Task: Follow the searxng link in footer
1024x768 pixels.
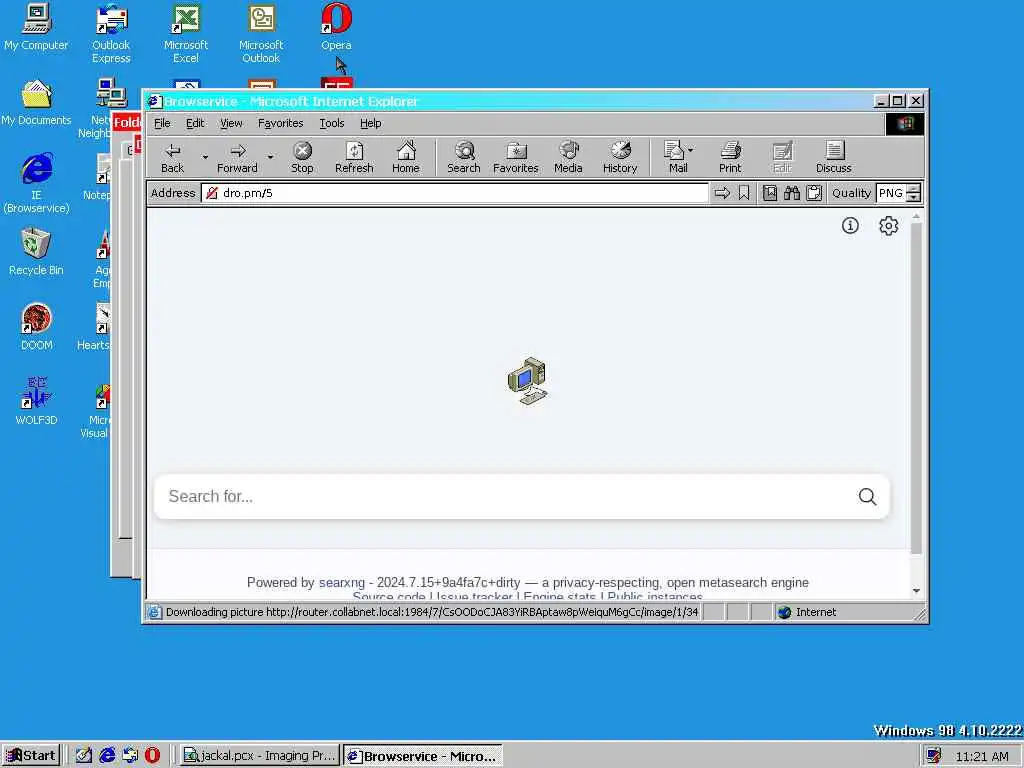Action: 342,583
